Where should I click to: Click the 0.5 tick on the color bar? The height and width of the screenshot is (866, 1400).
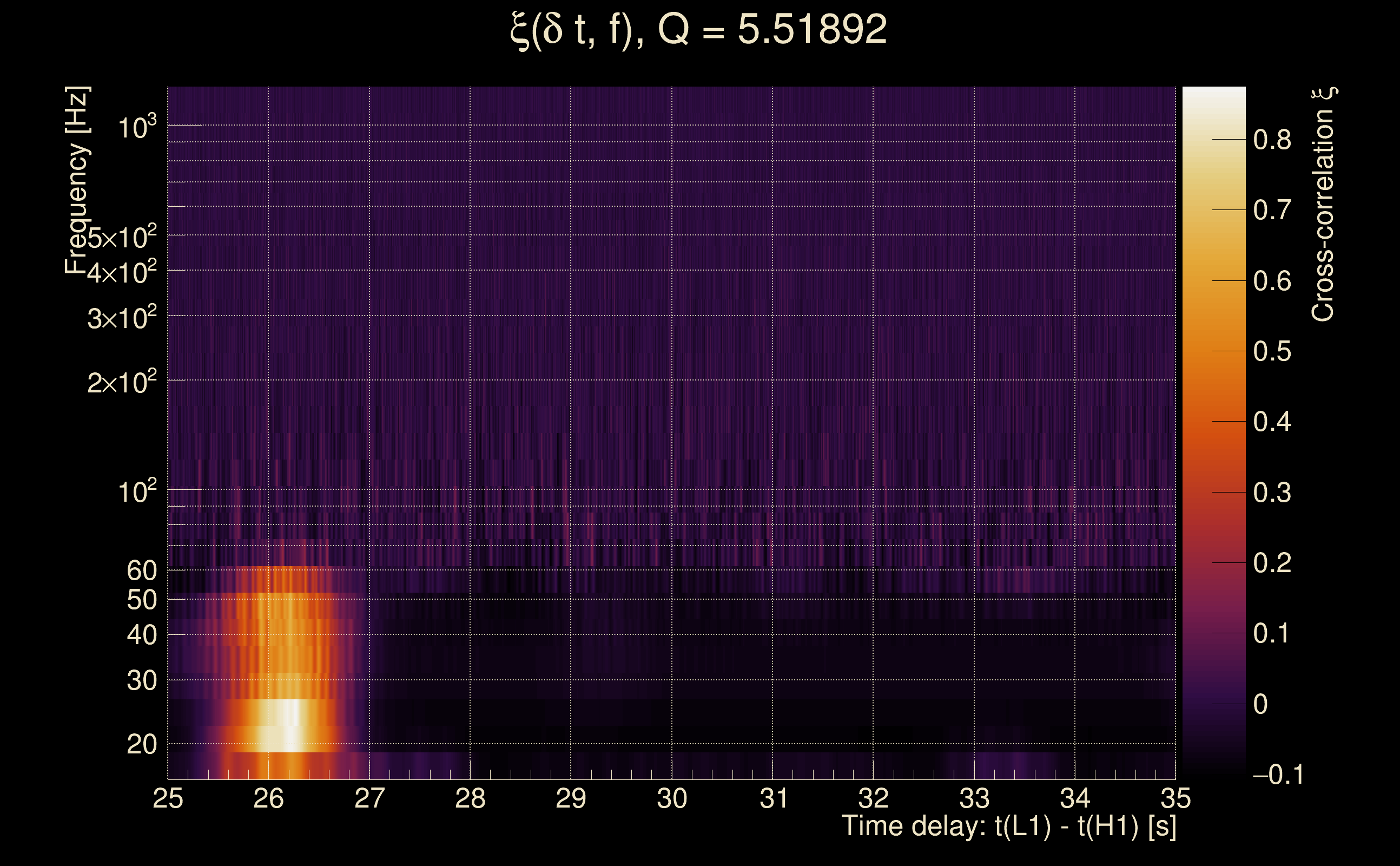[1272, 351]
